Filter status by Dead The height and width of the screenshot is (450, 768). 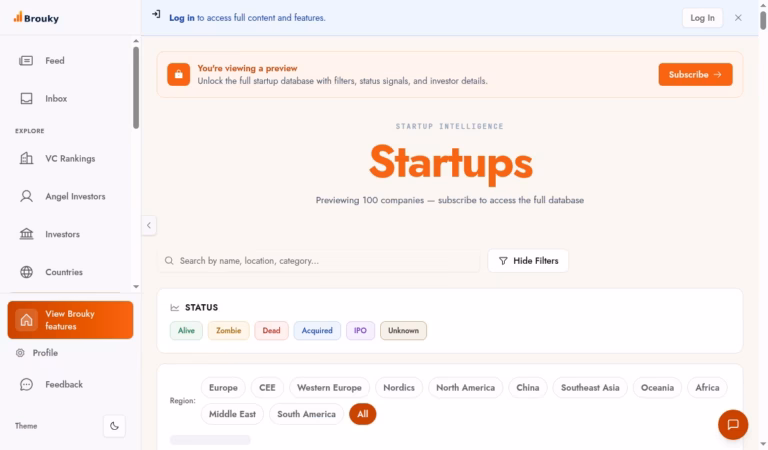[271, 331]
